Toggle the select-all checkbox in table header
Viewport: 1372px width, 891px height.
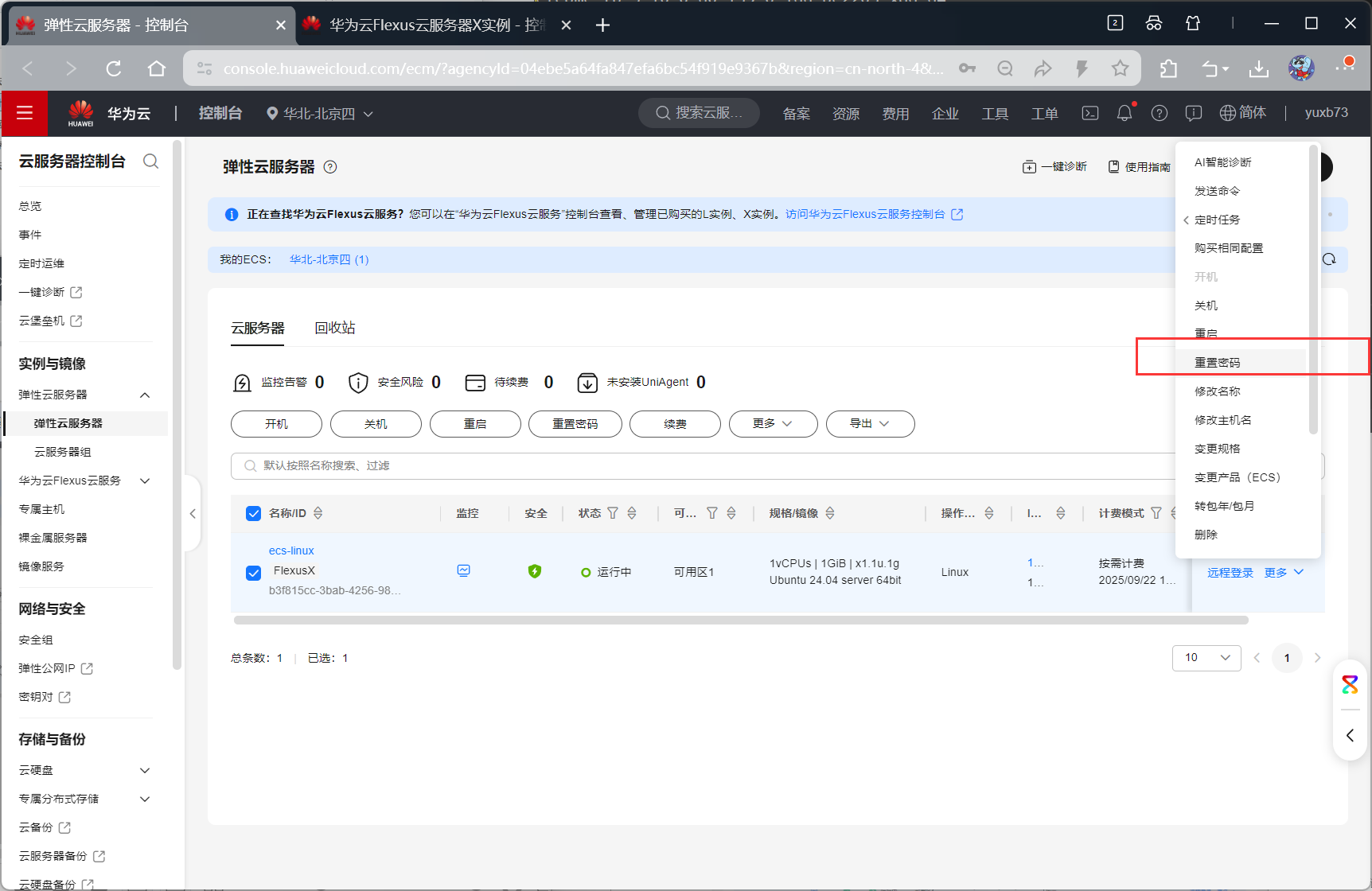pos(254,513)
